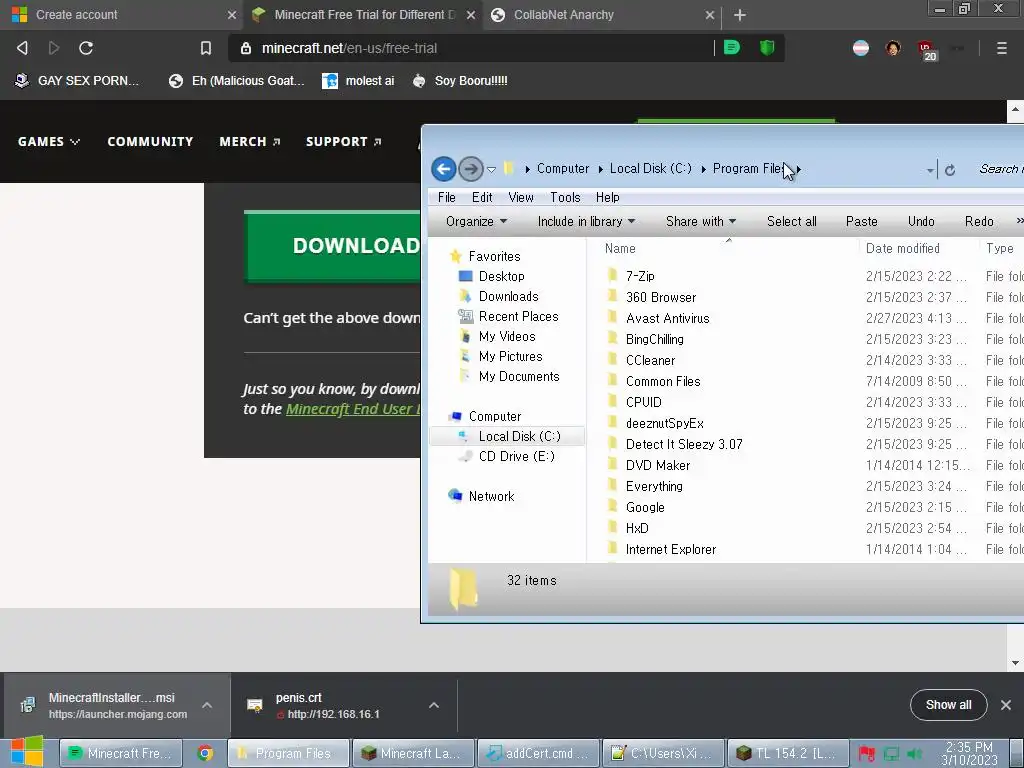Select Desktop in Favorites

point(501,276)
